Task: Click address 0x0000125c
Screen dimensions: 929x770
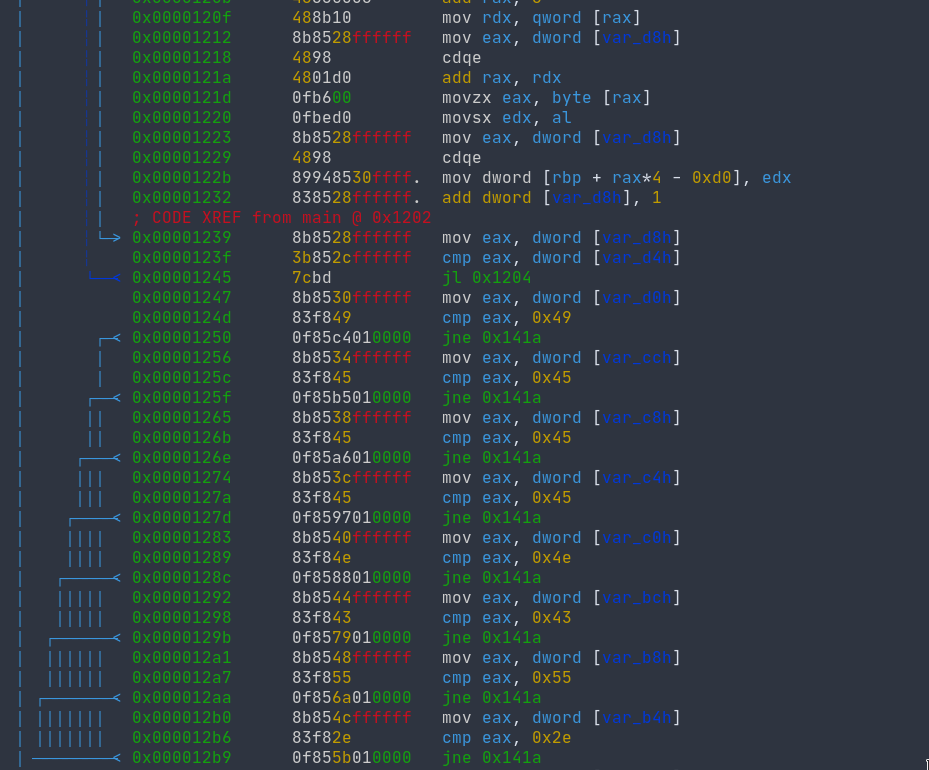Action: 181,378
